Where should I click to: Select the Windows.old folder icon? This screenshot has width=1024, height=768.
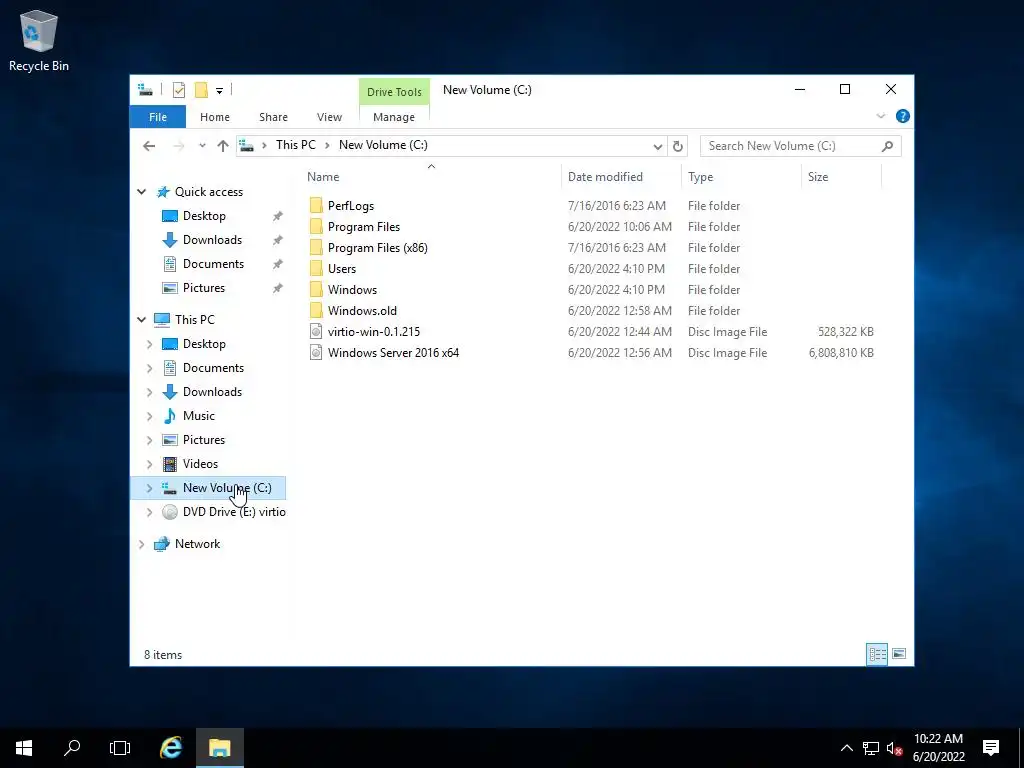click(x=316, y=311)
